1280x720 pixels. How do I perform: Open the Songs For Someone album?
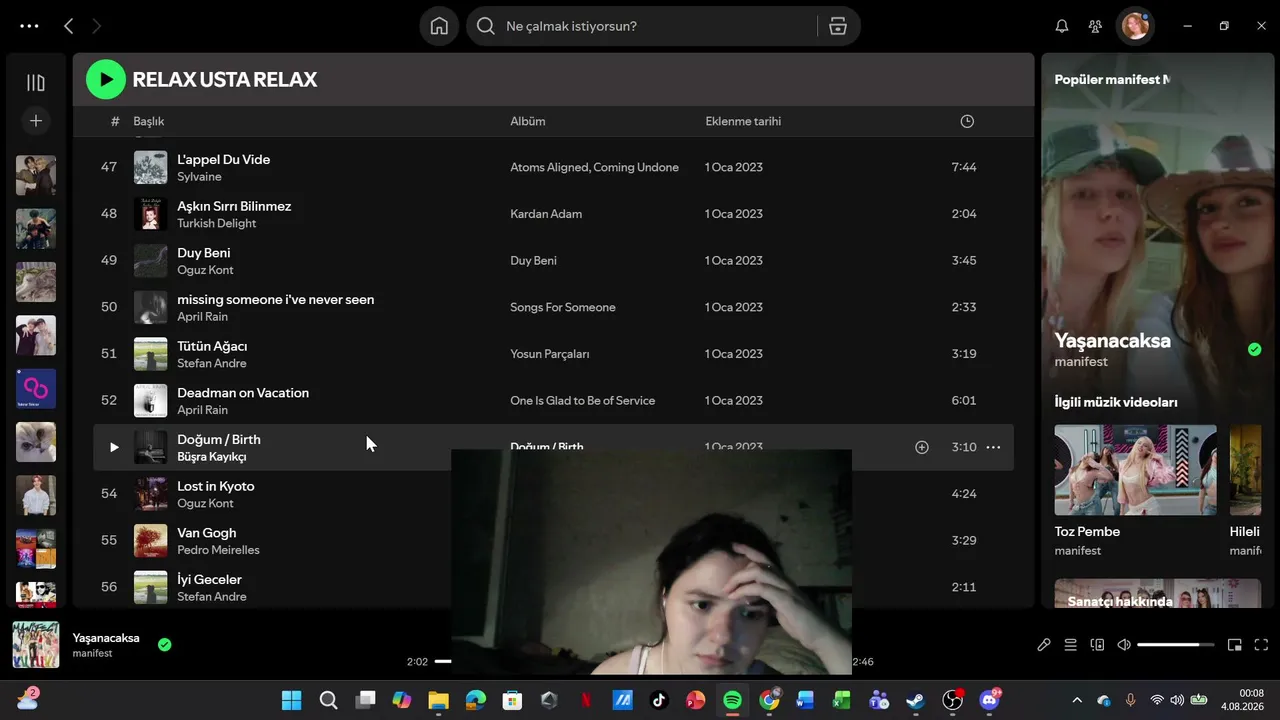pyautogui.click(x=563, y=307)
